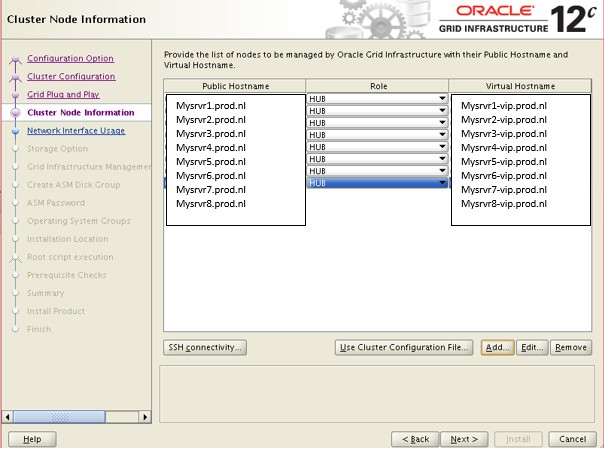Image resolution: width=604 pixels, height=449 pixels.
Task: Click the Configuration Option step marker icon
Action: (x=15, y=60)
